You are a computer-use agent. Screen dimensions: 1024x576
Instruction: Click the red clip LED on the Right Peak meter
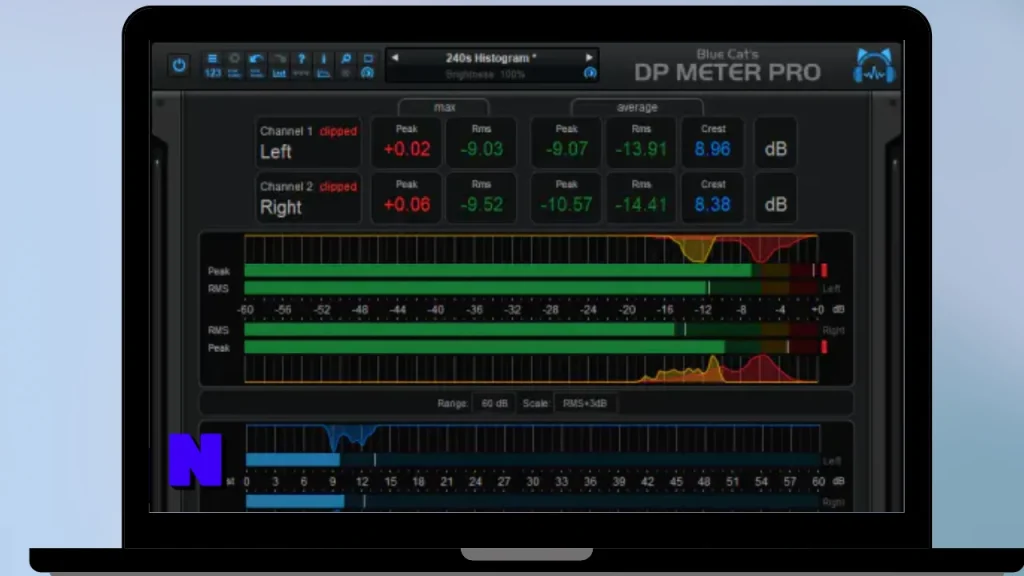(824, 347)
